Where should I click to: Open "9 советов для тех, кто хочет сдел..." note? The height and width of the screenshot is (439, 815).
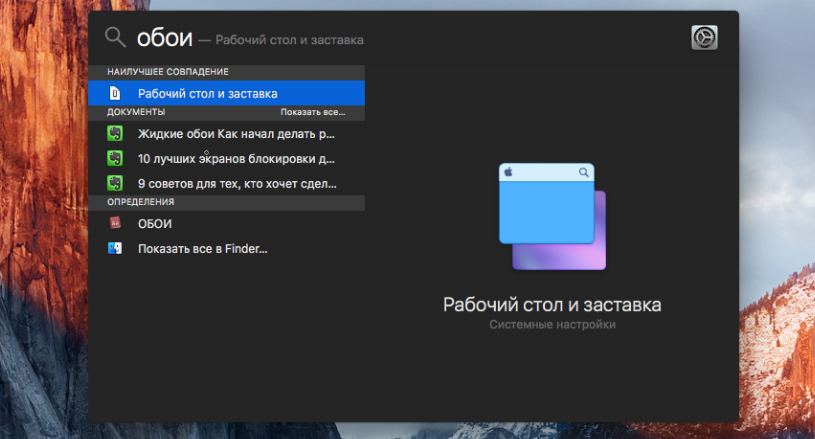[227, 183]
